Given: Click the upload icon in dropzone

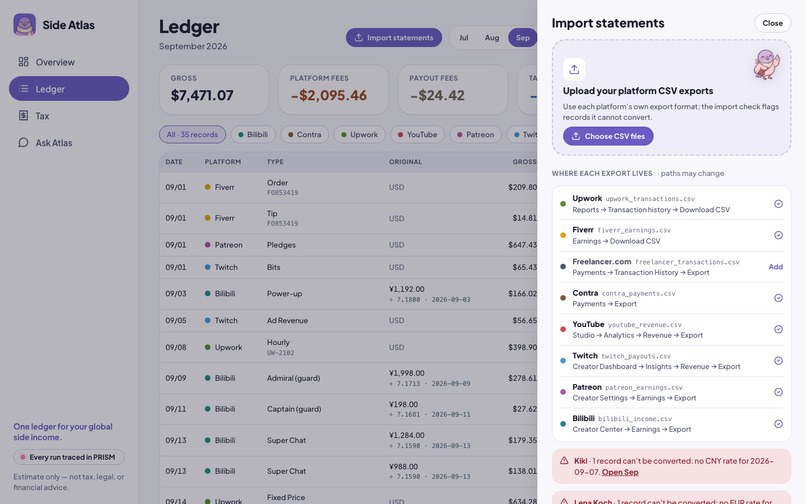Looking at the screenshot, I should pyautogui.click(x=574, y=69).
